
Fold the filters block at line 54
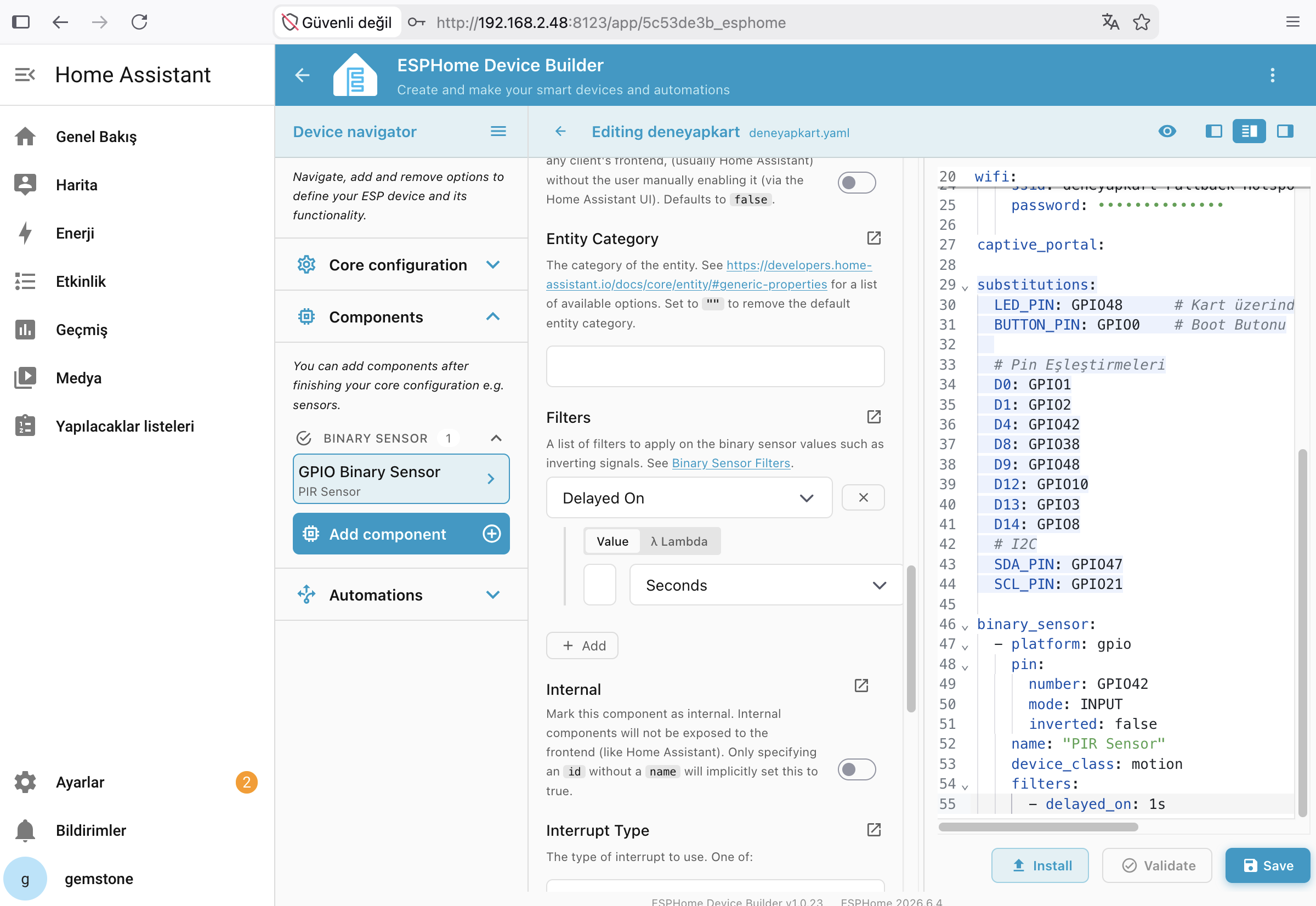965,787
